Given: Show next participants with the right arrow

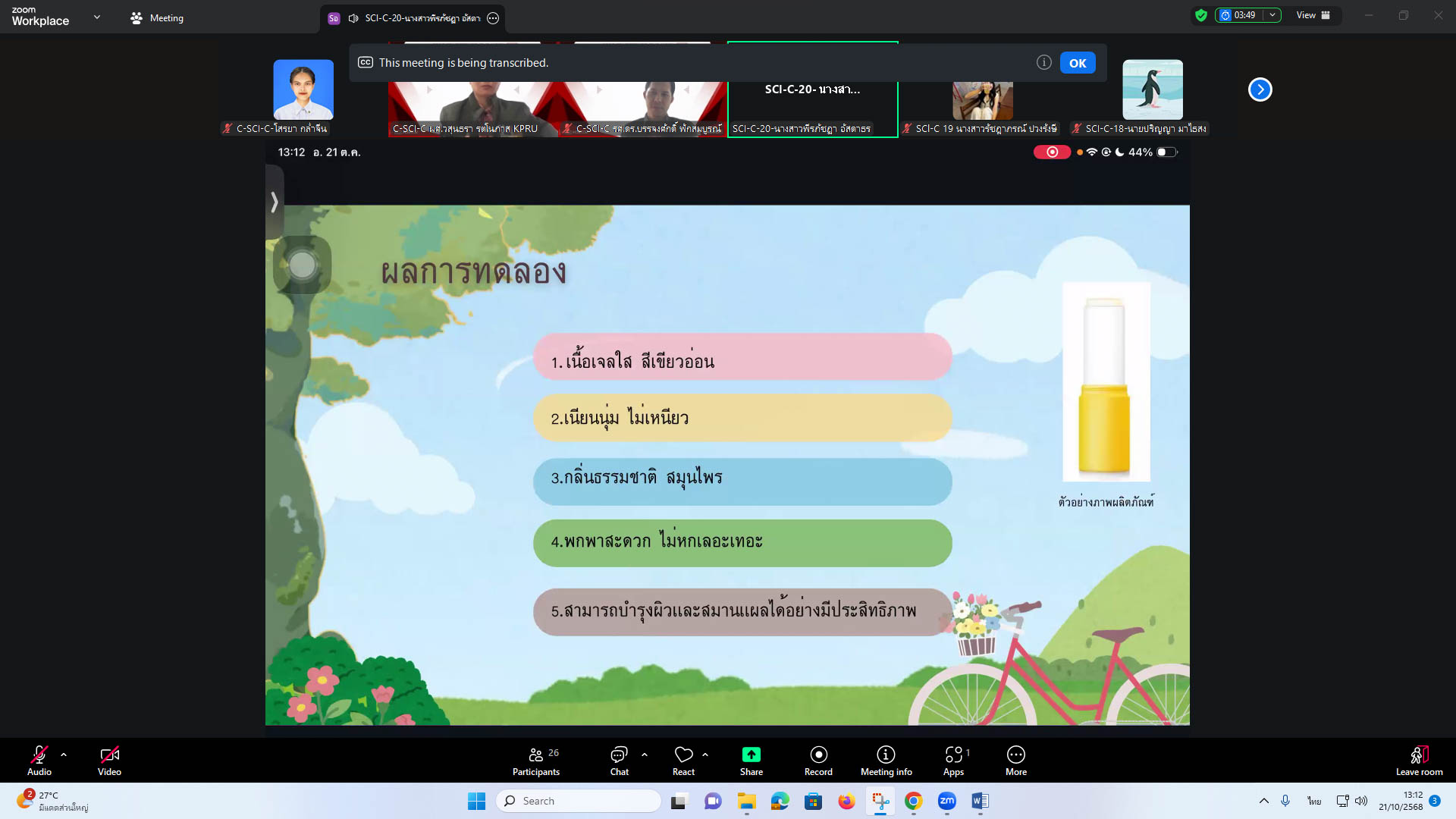Looking at the screenshot, I should [x=1260, y=89].
